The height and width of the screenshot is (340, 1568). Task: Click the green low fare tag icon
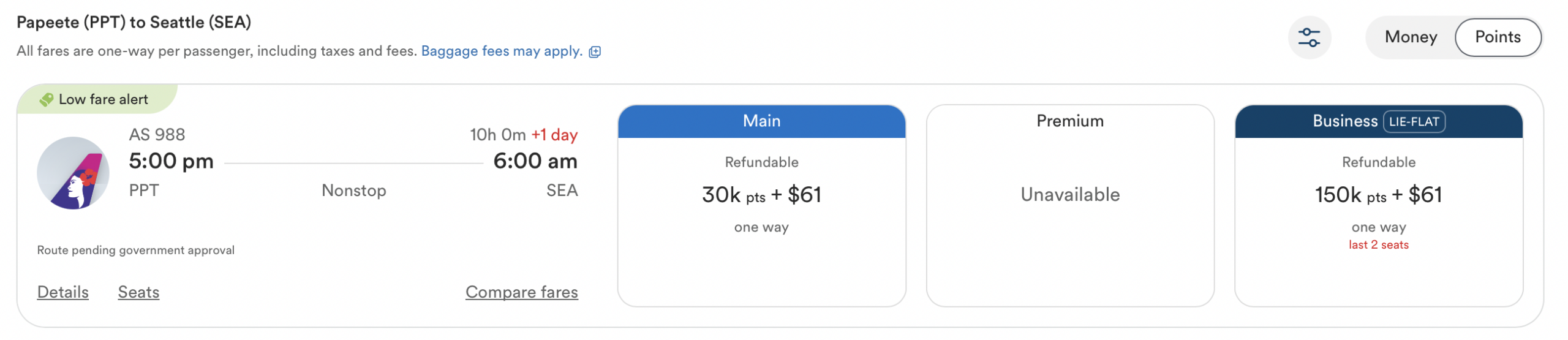47,99
